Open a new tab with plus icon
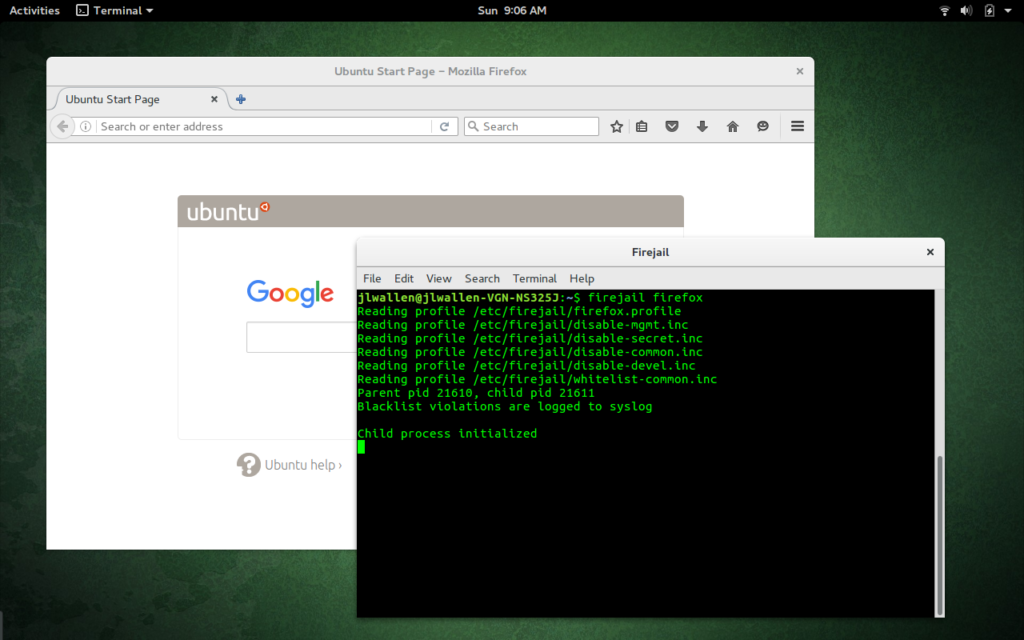The height and width of the screenshot is (640, 1024). click(240, 99)
